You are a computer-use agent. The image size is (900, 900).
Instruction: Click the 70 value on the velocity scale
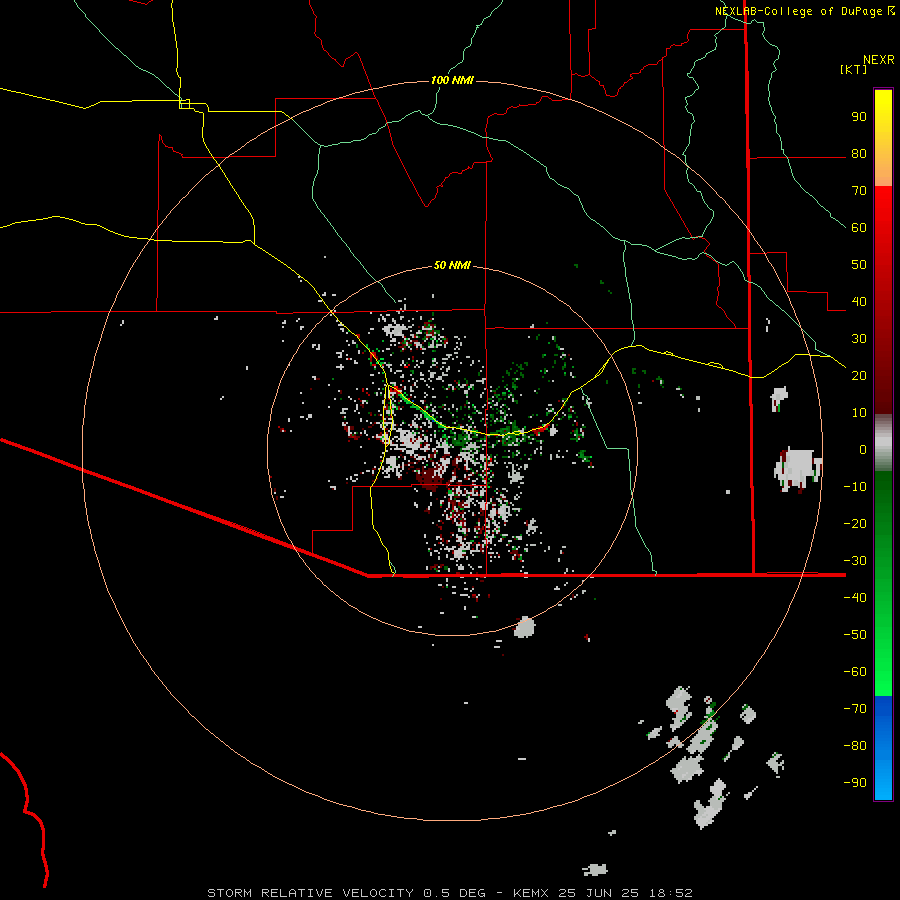tap(859, 191)
